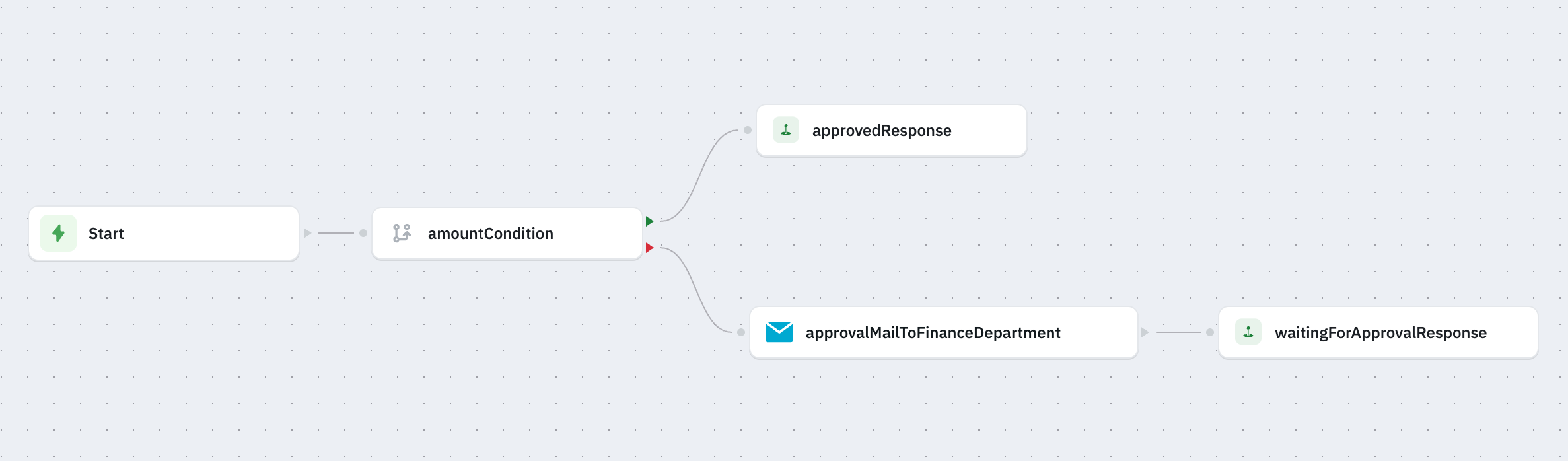Click the output arrow of approvalMailToFinanceDepartment
The image size is (1568, 461).
[1145, 332]
